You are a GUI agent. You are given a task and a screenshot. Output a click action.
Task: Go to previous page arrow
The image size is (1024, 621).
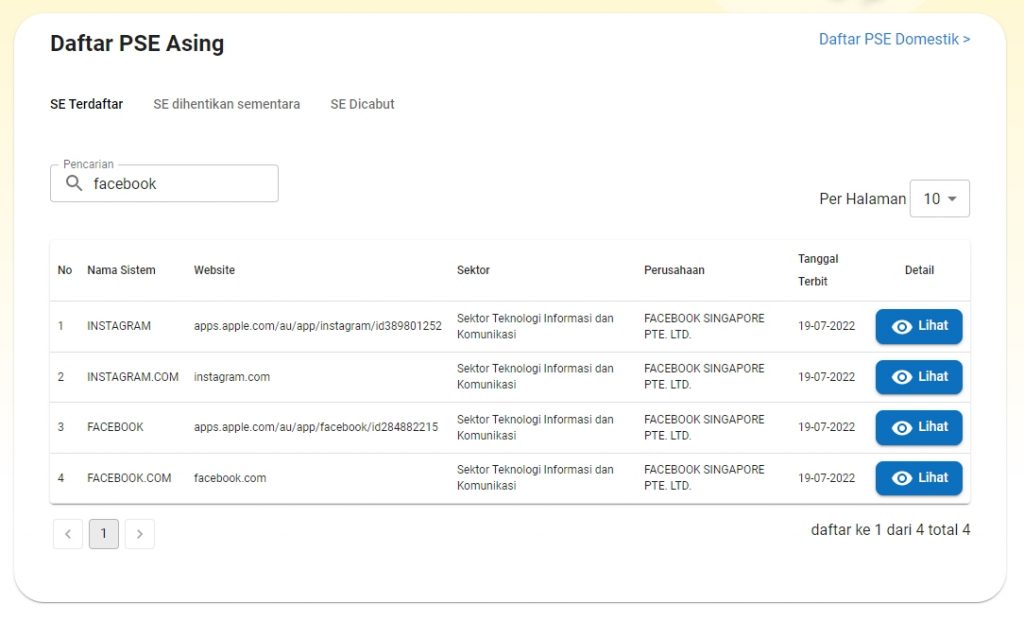pyautogui.click(x=68, y=534)
